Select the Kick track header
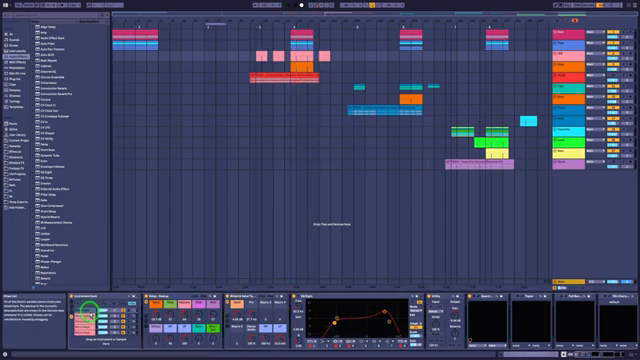This screenshot has height=360, width=640. click(569, 34)
